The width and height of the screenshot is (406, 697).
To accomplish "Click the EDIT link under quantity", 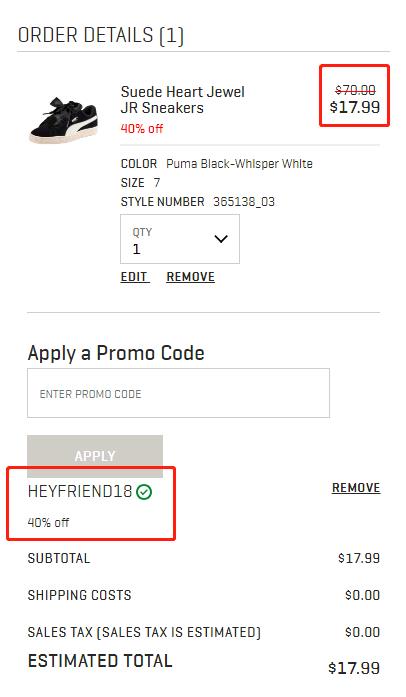I will click(134, 277).
